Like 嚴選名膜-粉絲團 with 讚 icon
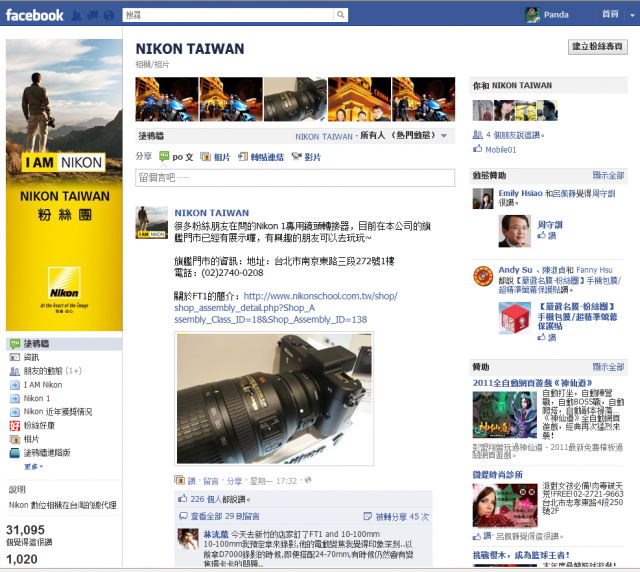This screenshot has width=640, height=572. tap(547, 337)
